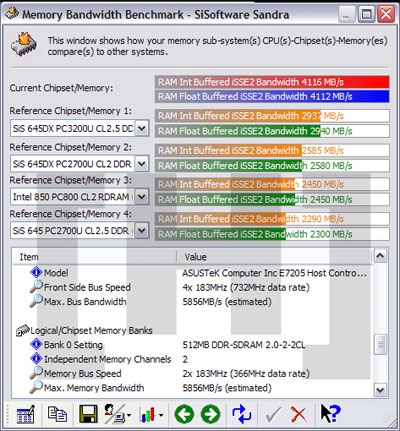Click the red RAM Int Bandwidth 4116 bar
Viewport: 400px width, 431px height.
[272, 82]
